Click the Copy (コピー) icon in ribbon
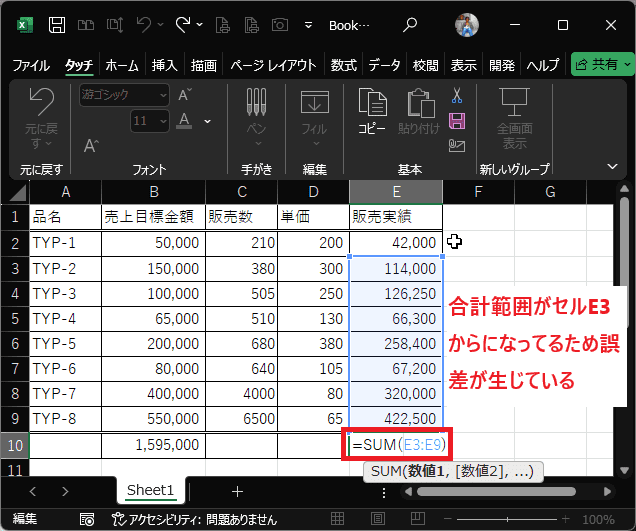Screen dimensions: 636x531 point(372,109)
